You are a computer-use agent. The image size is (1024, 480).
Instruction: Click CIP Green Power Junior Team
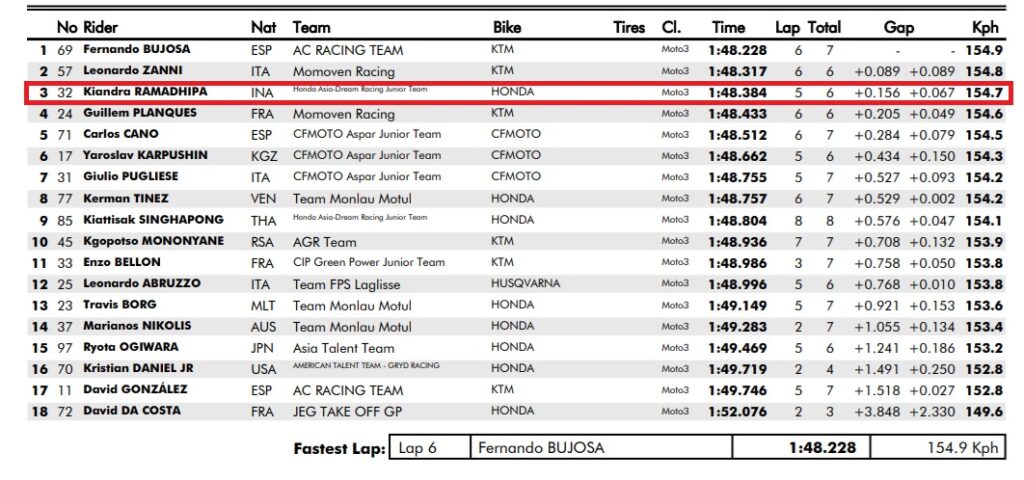point(368,263)
